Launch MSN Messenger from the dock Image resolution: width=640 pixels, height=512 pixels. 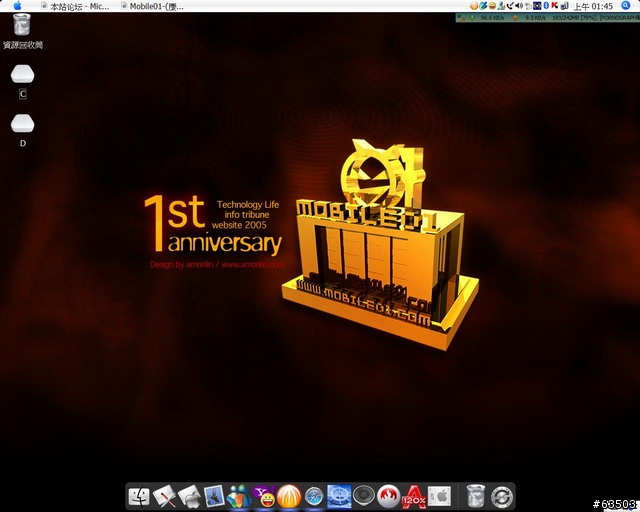point(238,495)
